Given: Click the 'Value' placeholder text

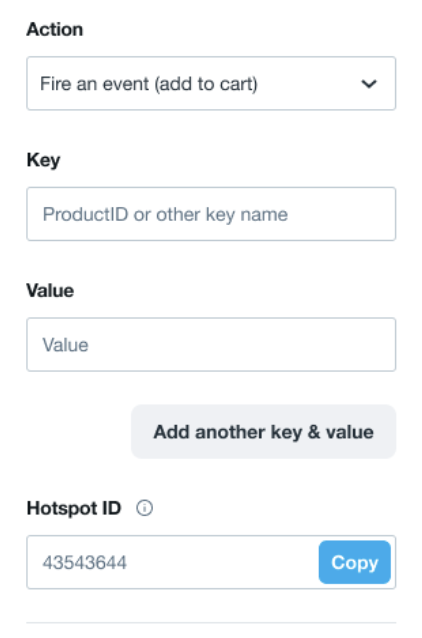Looking at the screenshot, I should pyautogui.click(x=66, y=345).
